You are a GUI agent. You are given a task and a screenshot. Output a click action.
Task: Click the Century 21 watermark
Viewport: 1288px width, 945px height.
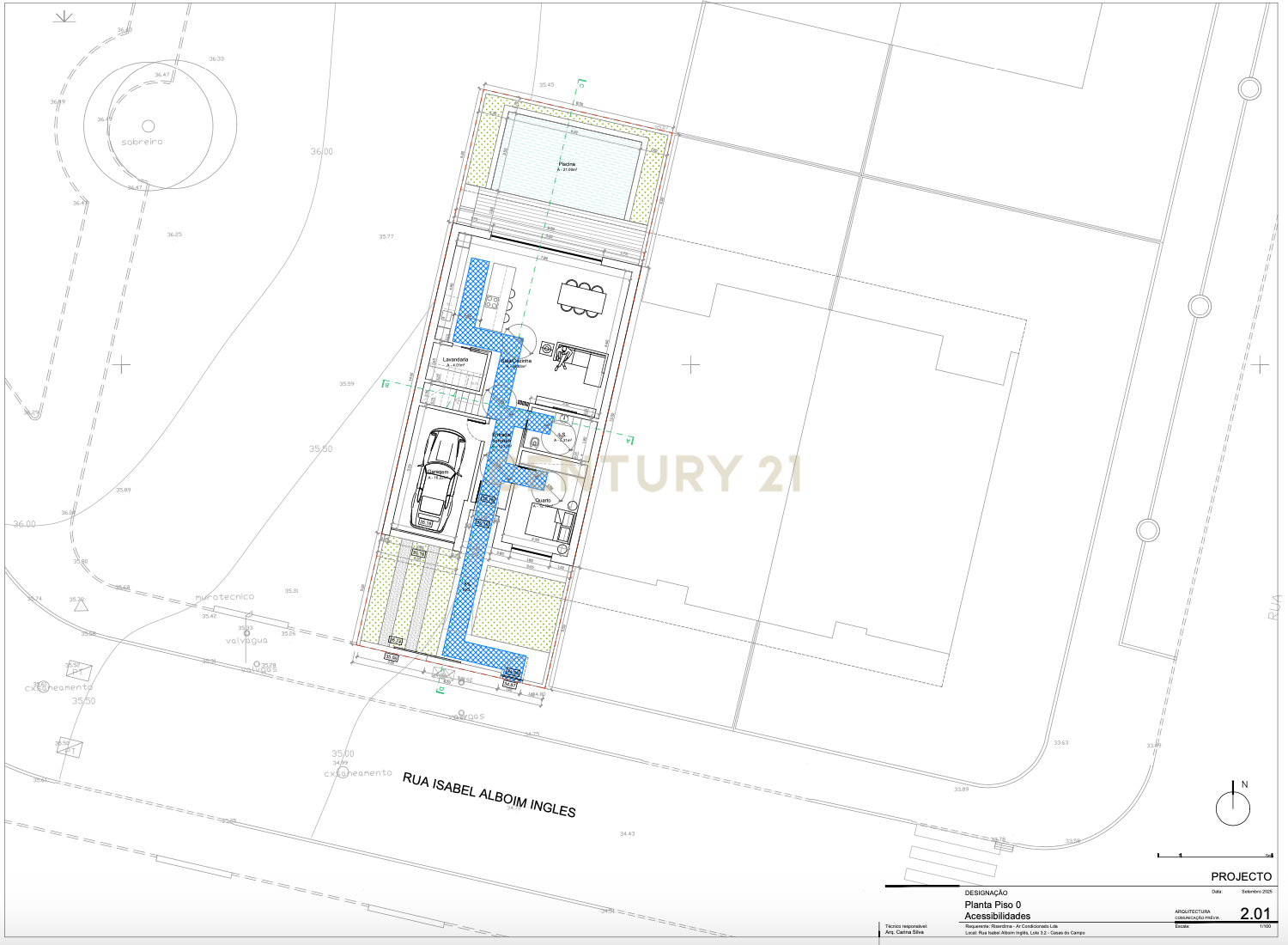(653, 473)
